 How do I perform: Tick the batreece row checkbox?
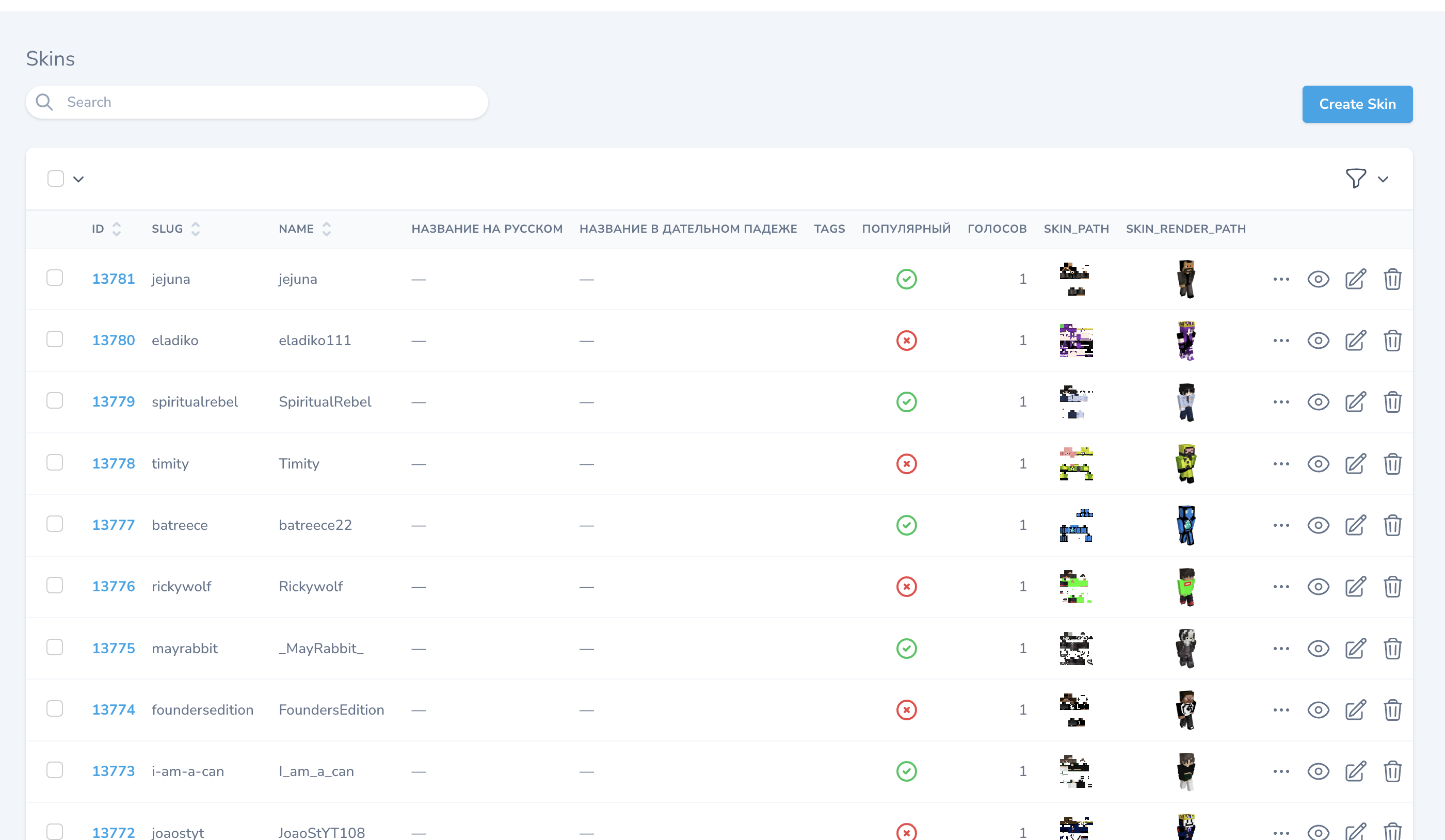click(55, 524)
